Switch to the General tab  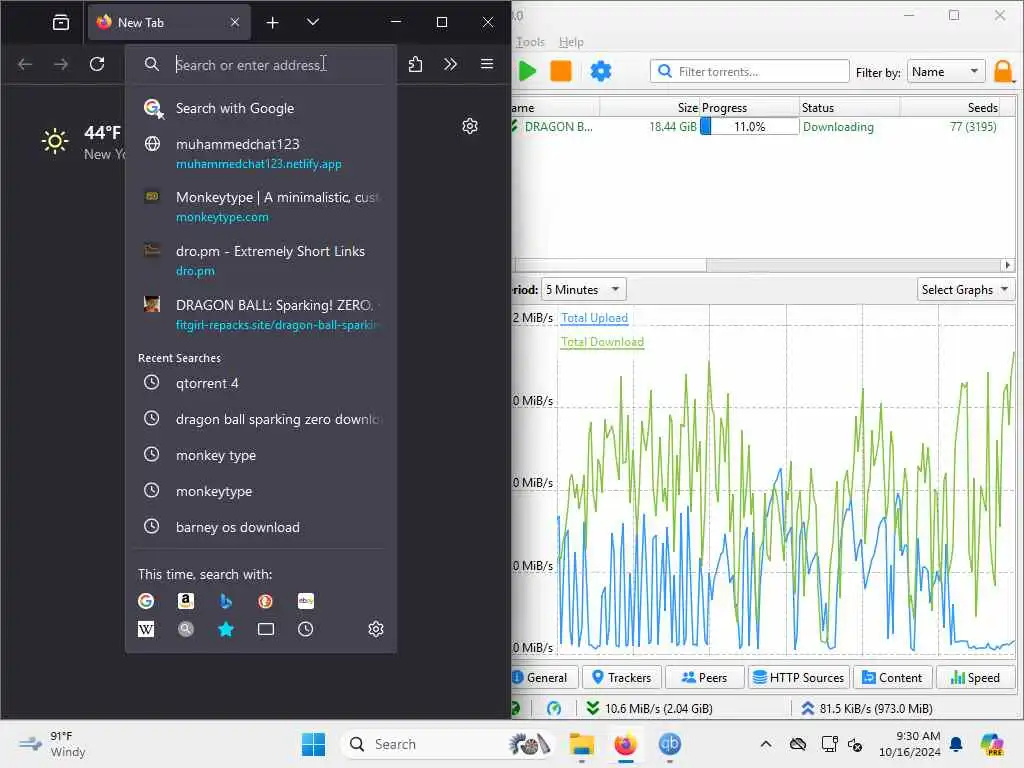pyautogui.click(x=544, y=677)
